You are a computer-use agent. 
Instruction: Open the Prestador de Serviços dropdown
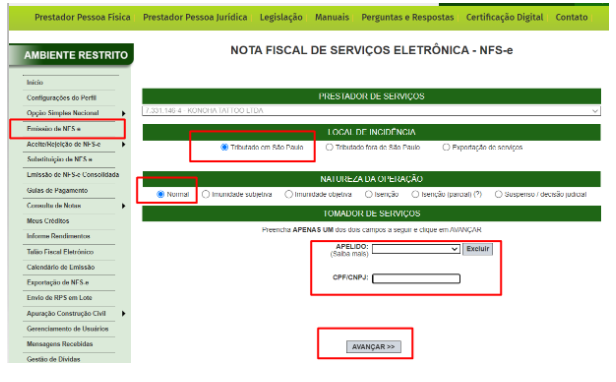coord(371,111)
